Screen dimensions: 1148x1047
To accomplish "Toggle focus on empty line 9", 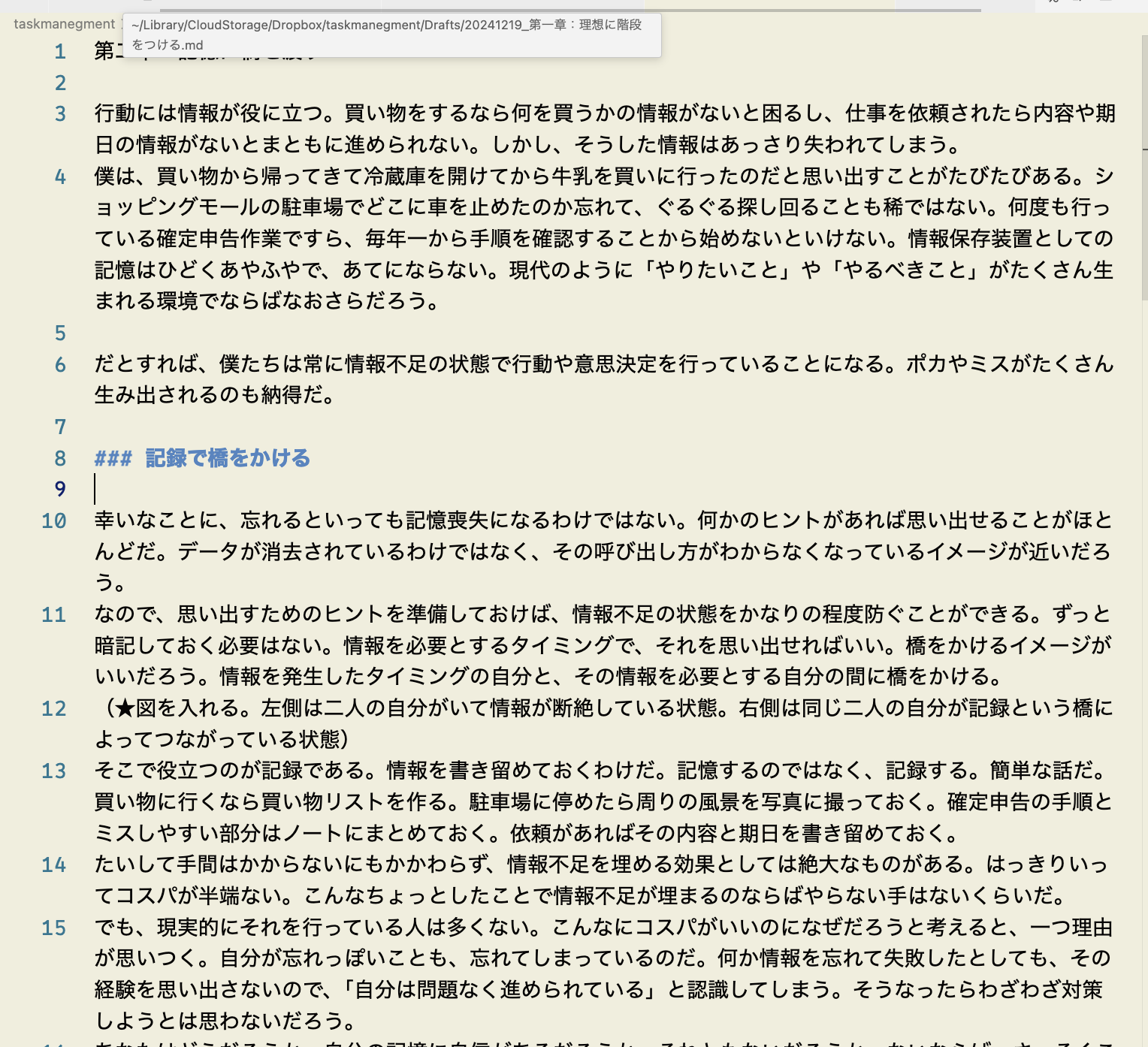I will (59, 489).
